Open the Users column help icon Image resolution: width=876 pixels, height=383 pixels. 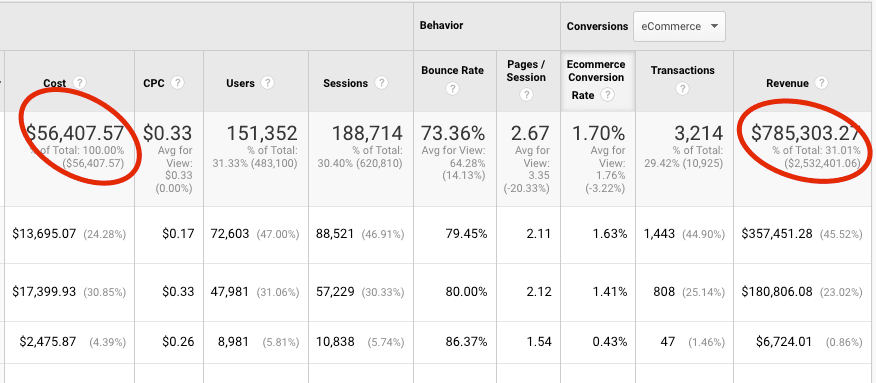(x=268, y=83)
